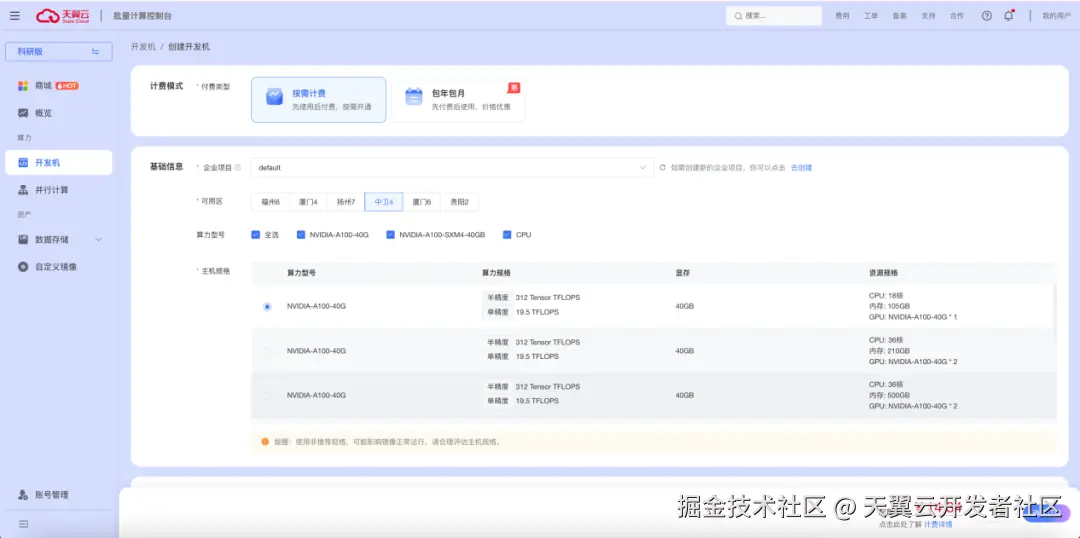This screenshot has height=538, width=1080.
Task: Click the 开发机 breadcrumb link
Action: click(x=143, y=47)
